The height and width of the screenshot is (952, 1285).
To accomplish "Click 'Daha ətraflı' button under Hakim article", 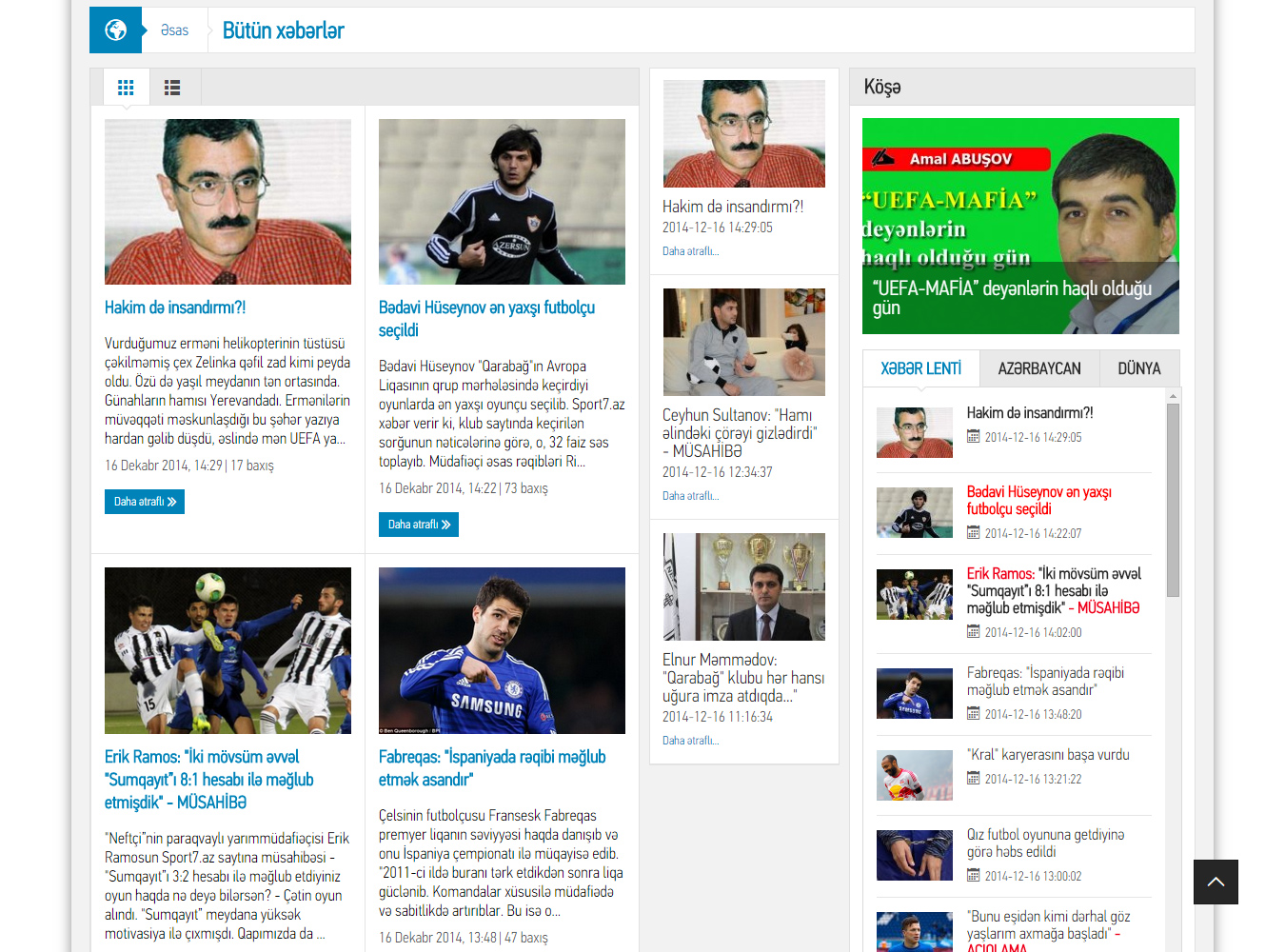I will pyautogui.click(x=145, y=502).
